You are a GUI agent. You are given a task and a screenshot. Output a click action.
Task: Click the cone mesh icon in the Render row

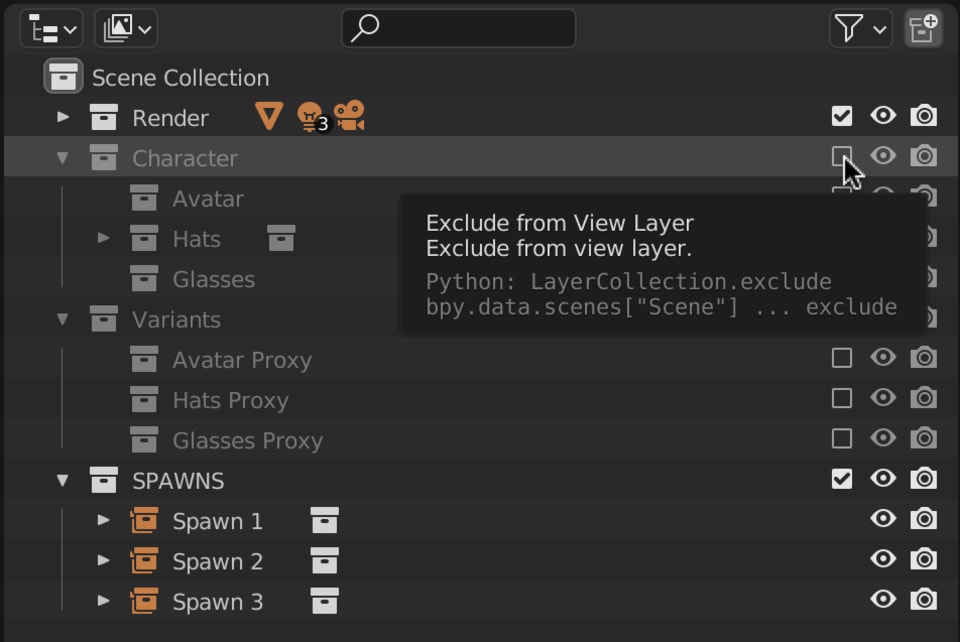click(x=268, y=116)
